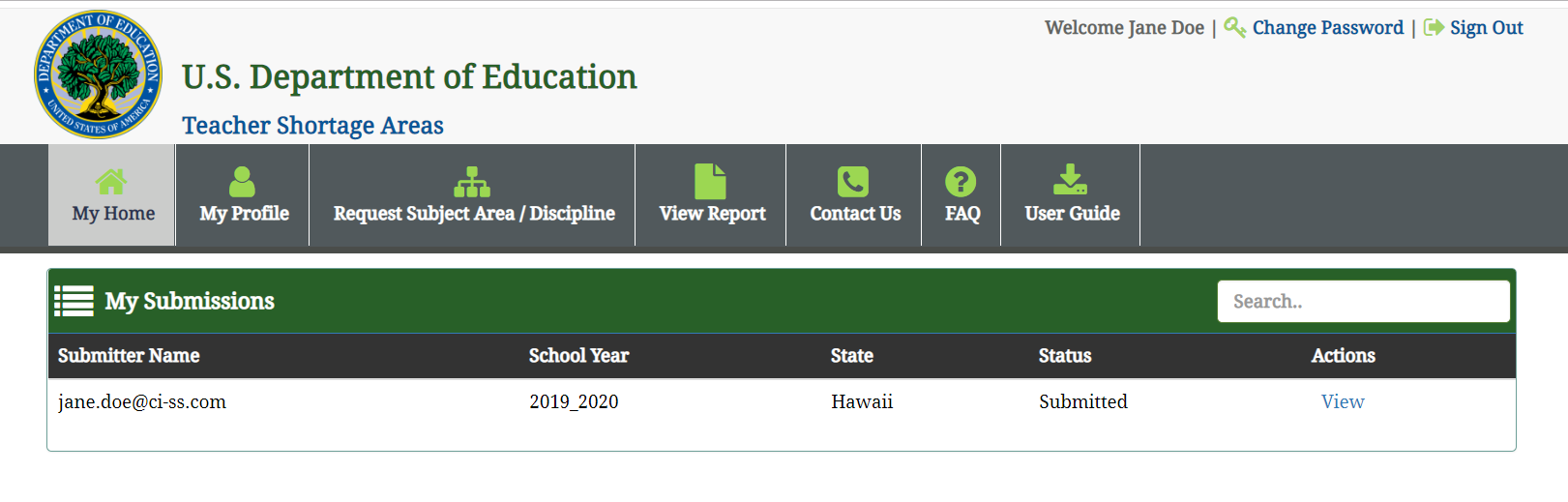
Task: Click the Department of Education seal logo
Action: [x=98, y=74]
